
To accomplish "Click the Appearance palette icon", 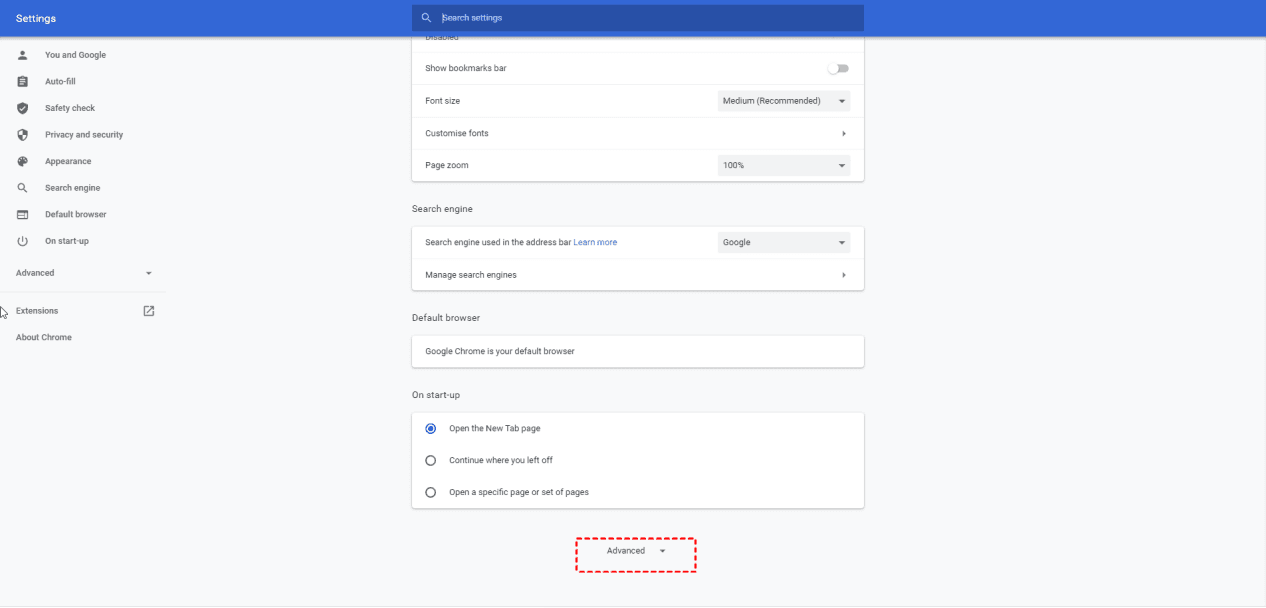I will click(23, 161).
